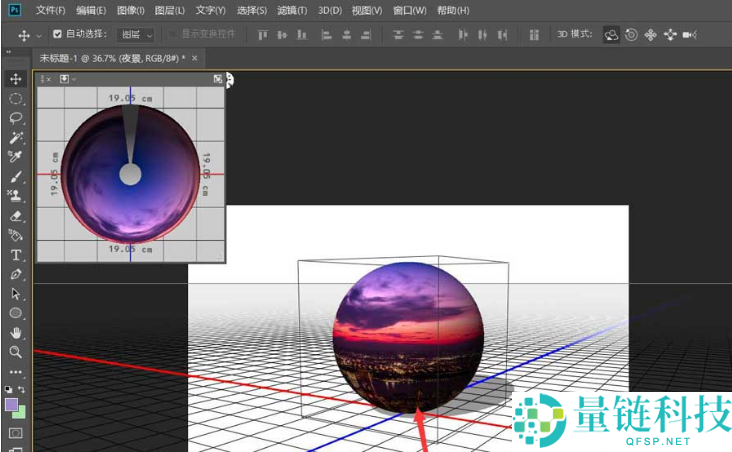Screen dimensions: 732x452
Task: Toggle Quick Mask mode button
Action: pos(16,433)
